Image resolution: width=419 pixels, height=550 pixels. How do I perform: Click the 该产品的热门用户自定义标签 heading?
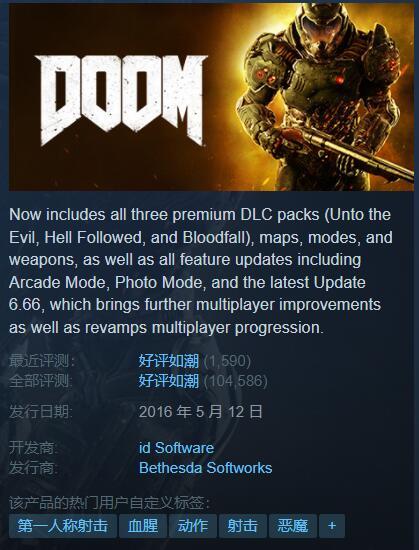click(x=109, y=503)
